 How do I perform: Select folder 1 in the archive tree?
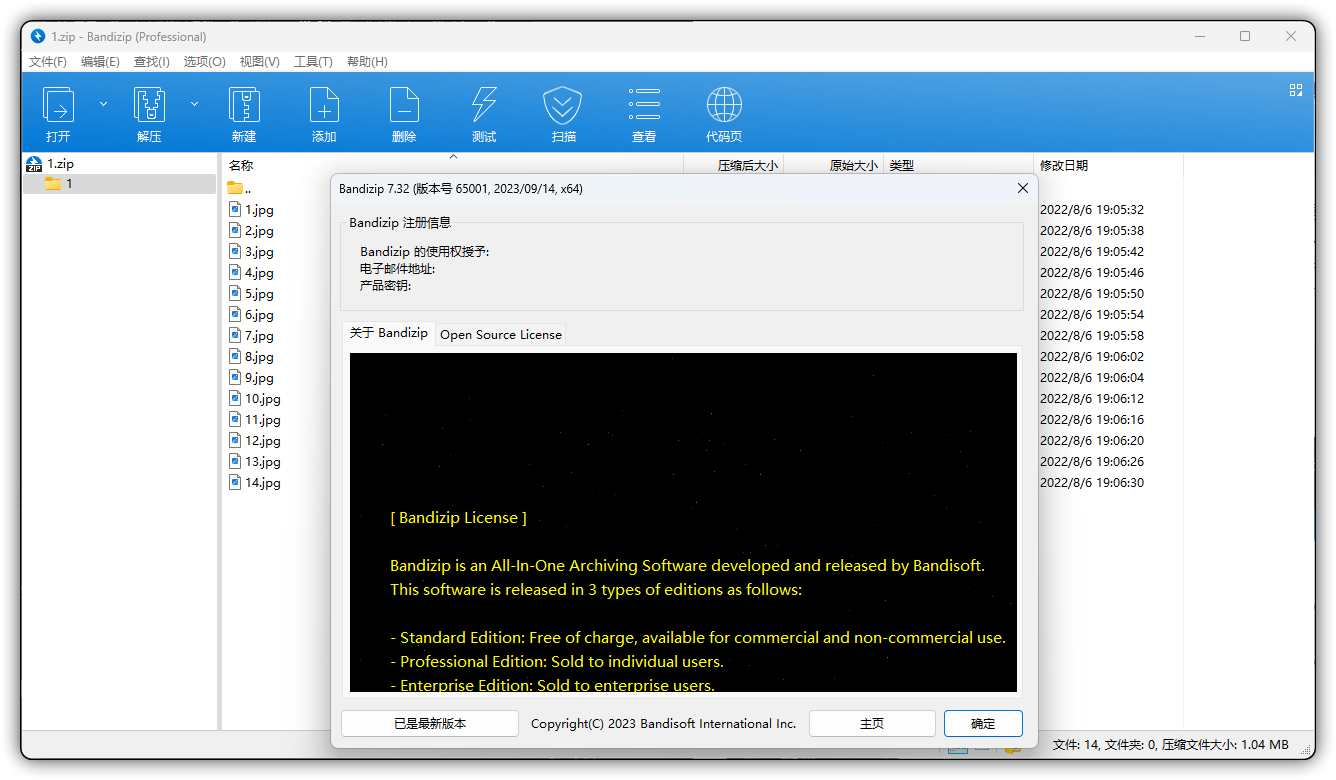point(68,184)
